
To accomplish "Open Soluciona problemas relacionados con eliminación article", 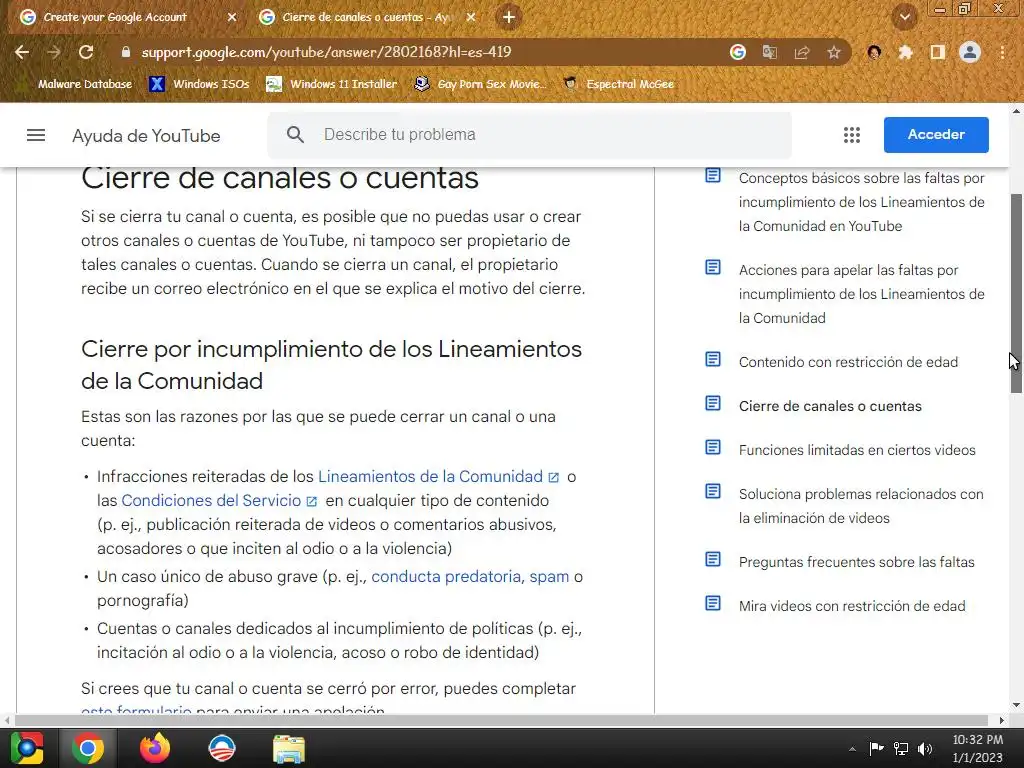I will click(861, 506).
